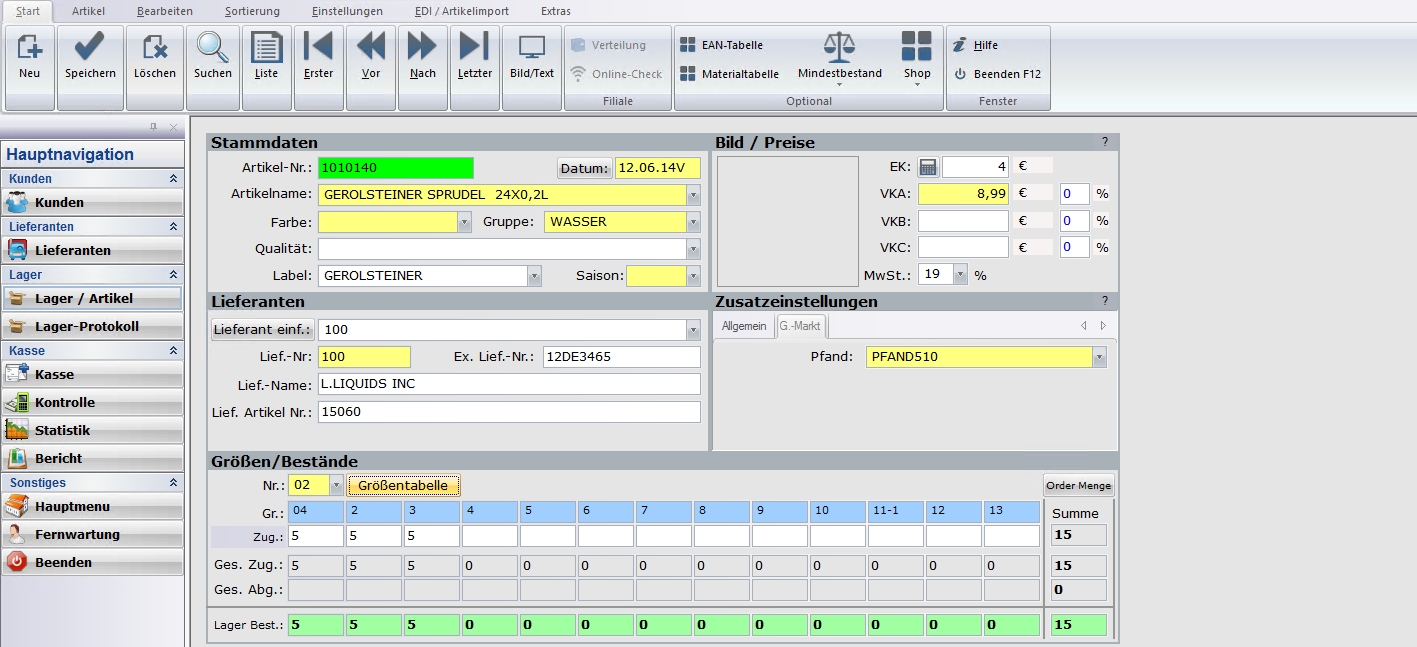Screen dimensions: 1417x647
Task: Click Beenden F12 power icon
Action: (997, 74)
